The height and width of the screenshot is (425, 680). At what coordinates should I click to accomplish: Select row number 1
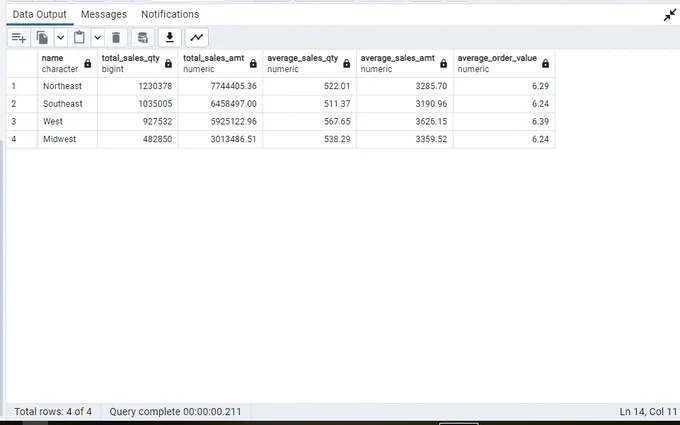[22, 86]
